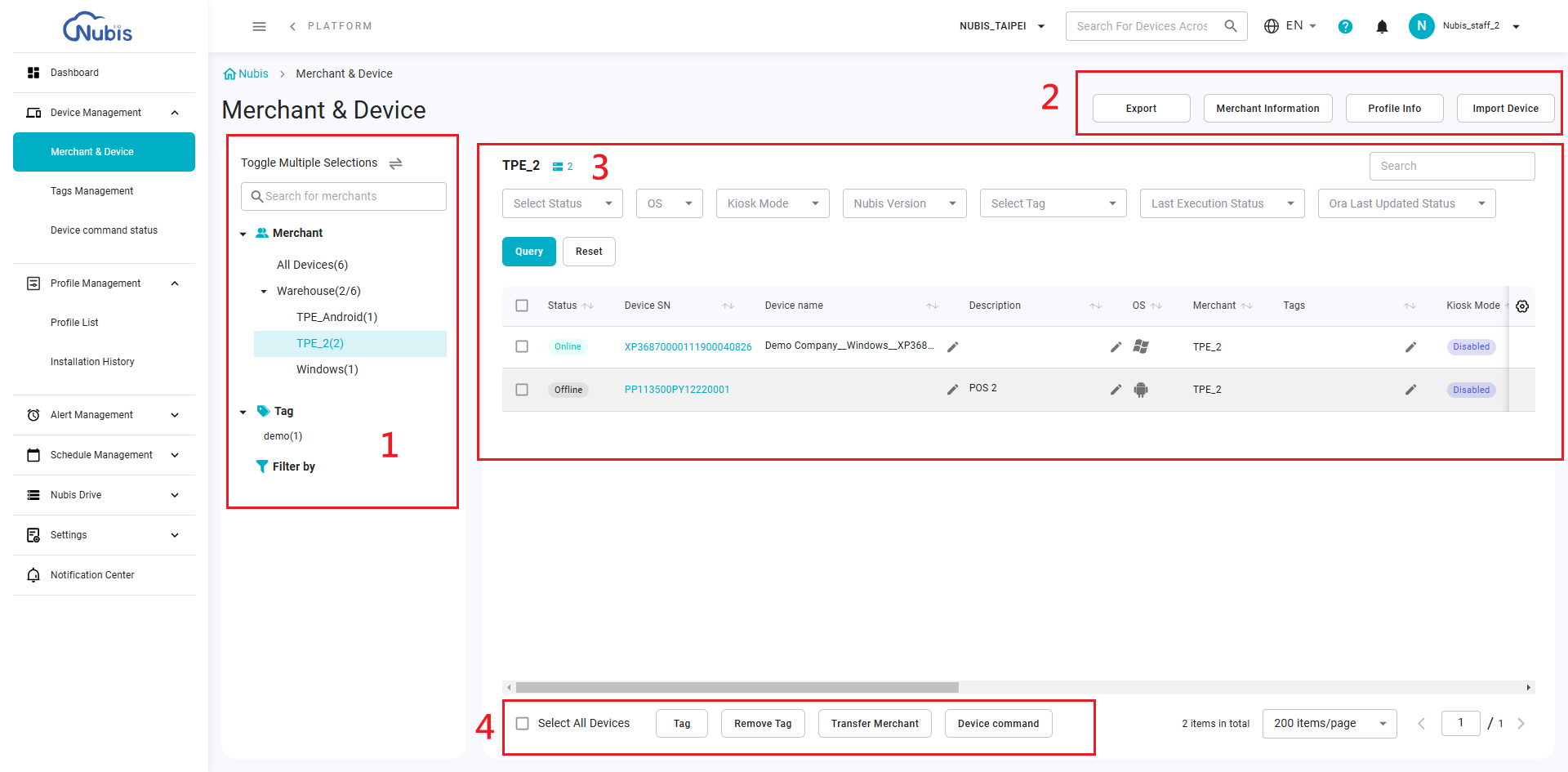This screenshot has width=1568, height=772.
Task: Open the Nubis Version dropdown
Action: (x=904, y=203)
